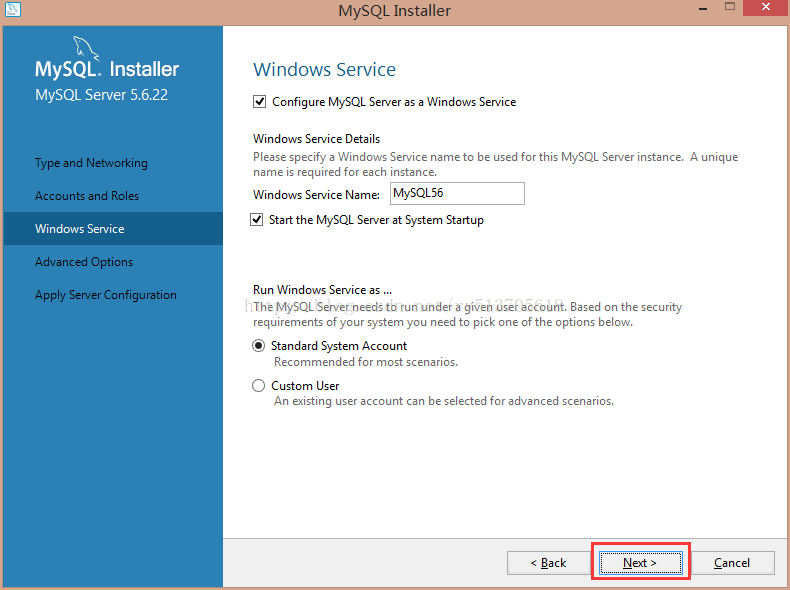Select the Windows Service sidebar step

(80, 229)
